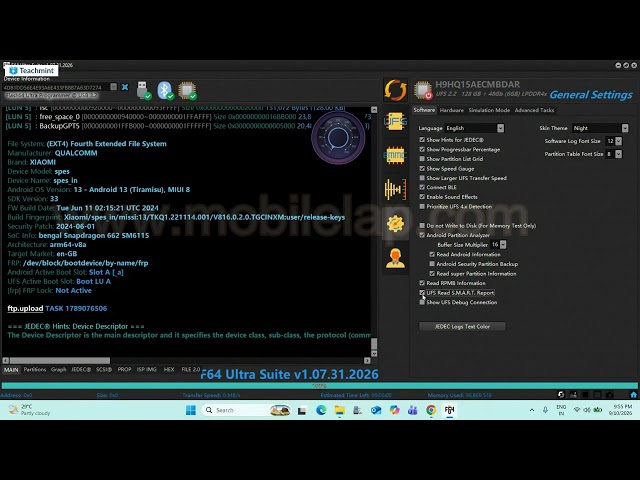Click the F64 app icon in taskbar
Image resolution: width=640 pixels, height=480 pixels.
coord(449,410)
